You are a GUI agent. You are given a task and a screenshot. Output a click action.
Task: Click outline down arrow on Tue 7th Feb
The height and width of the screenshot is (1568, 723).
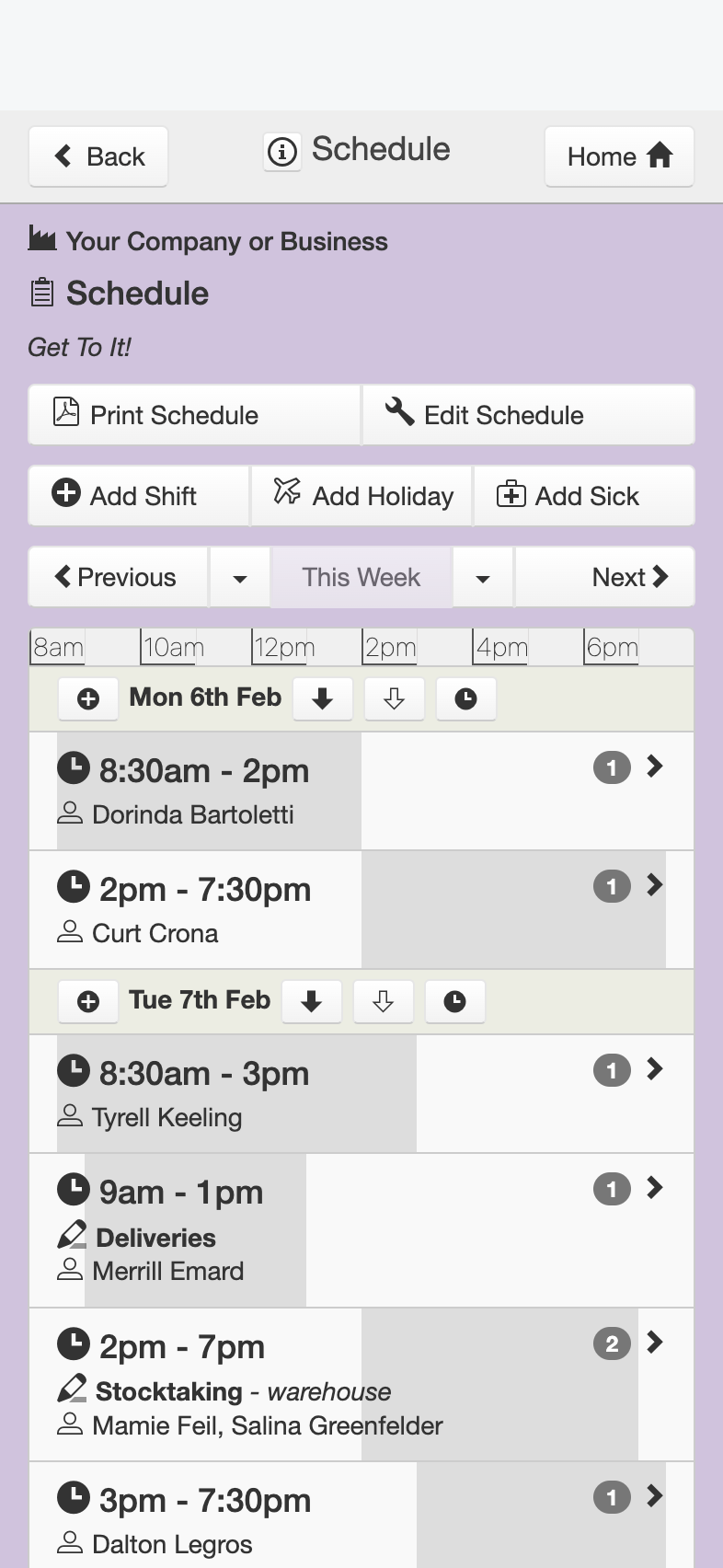pyautogui.click(x=383, y=1002)
